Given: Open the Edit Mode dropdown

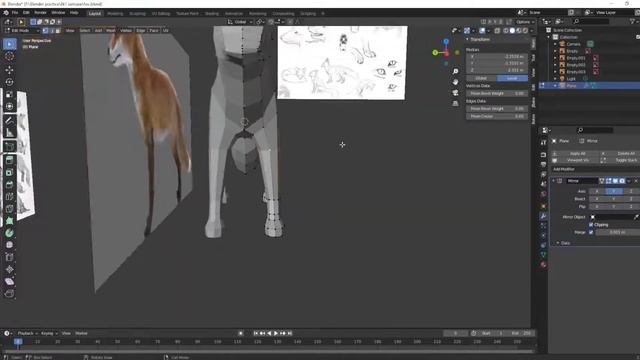Looking at the screenshot, I should point(22,31).
